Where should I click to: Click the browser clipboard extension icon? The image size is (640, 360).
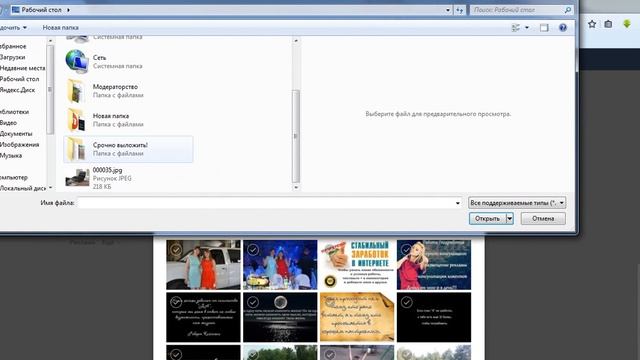(x=608, y=24)
